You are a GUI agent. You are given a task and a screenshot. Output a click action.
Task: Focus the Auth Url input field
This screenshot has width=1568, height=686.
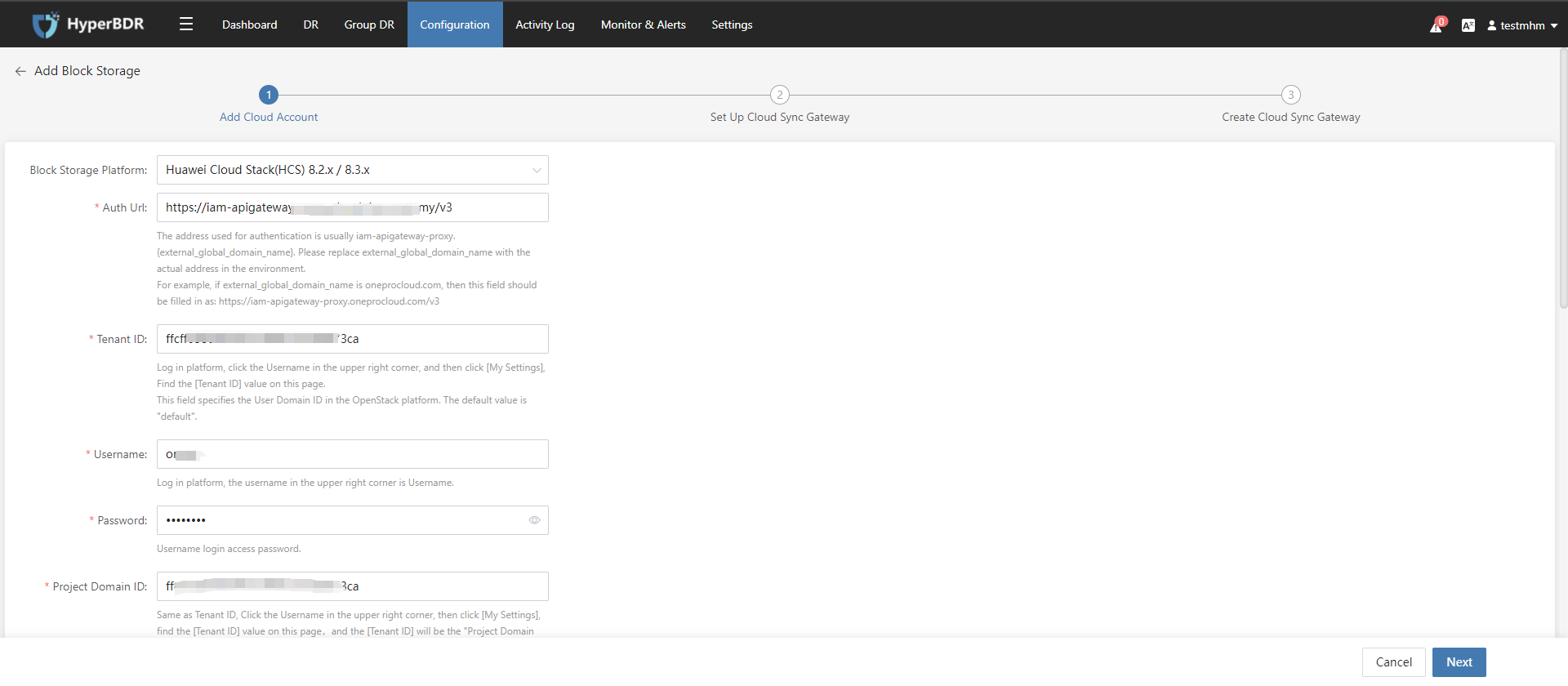tap(353, 207)
